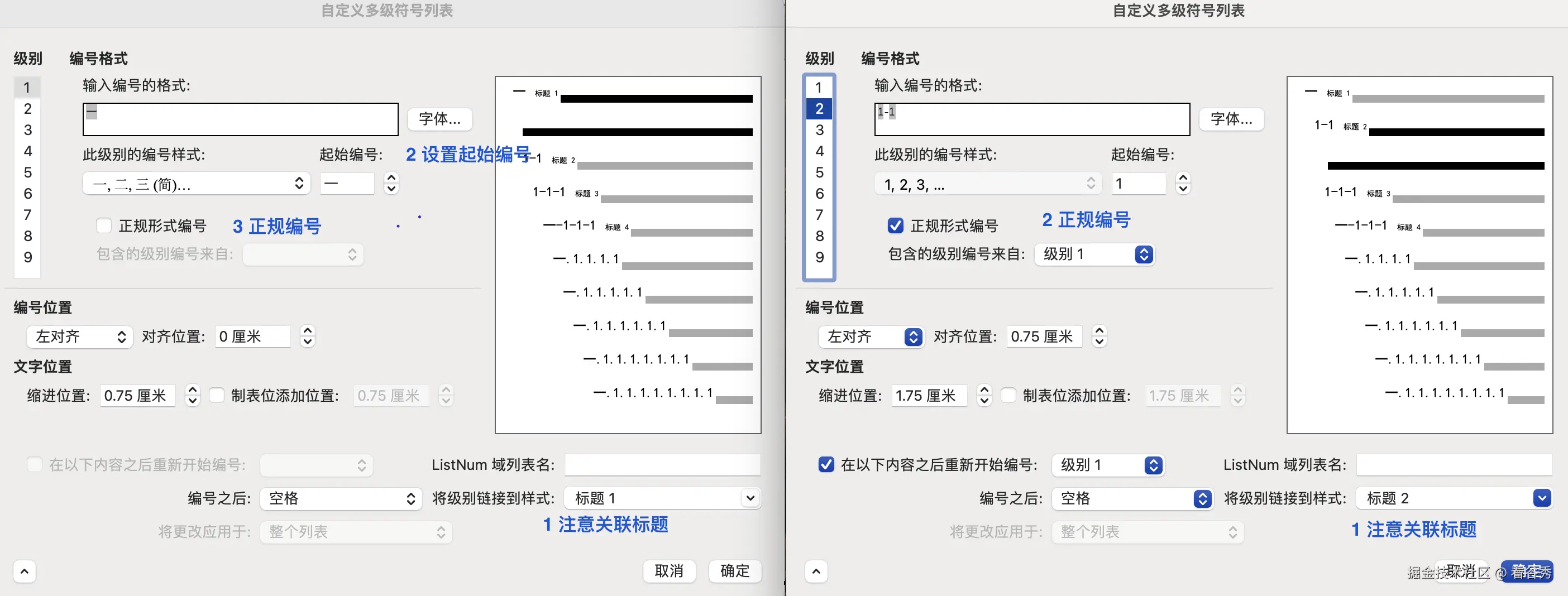1568x596 pixels.
Task: Select level 3 in the left 级别 list
Action: click(x=27, y=129)
